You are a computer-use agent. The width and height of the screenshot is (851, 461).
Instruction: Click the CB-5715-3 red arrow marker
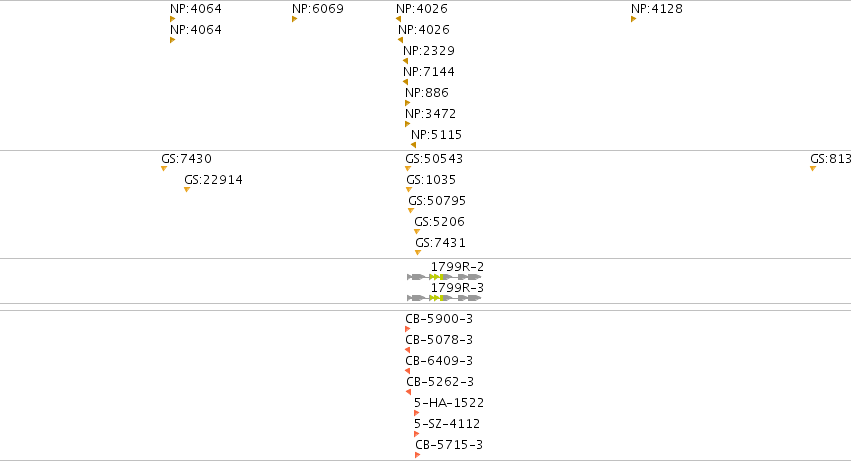[x=417, y=455]
